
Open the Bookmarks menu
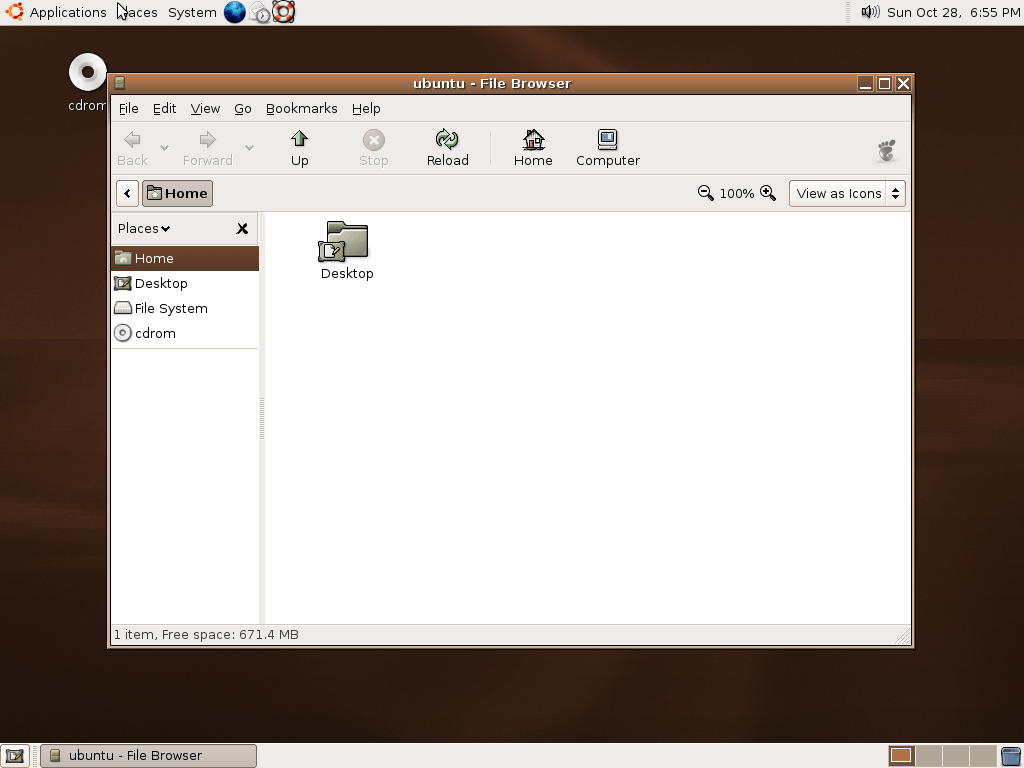point(301,108)
